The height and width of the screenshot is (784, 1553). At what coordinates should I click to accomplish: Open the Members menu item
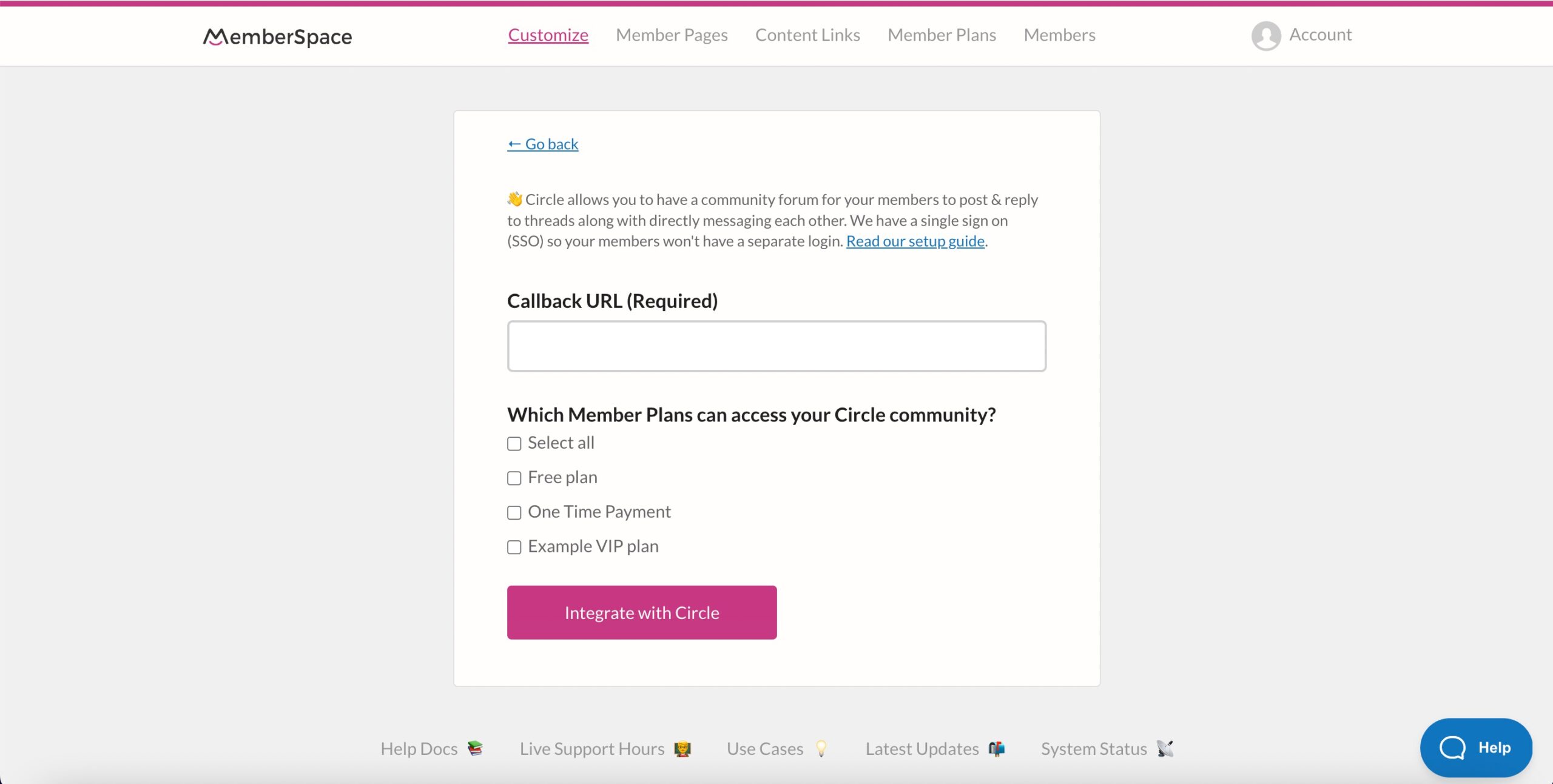tap(1060, 34)
